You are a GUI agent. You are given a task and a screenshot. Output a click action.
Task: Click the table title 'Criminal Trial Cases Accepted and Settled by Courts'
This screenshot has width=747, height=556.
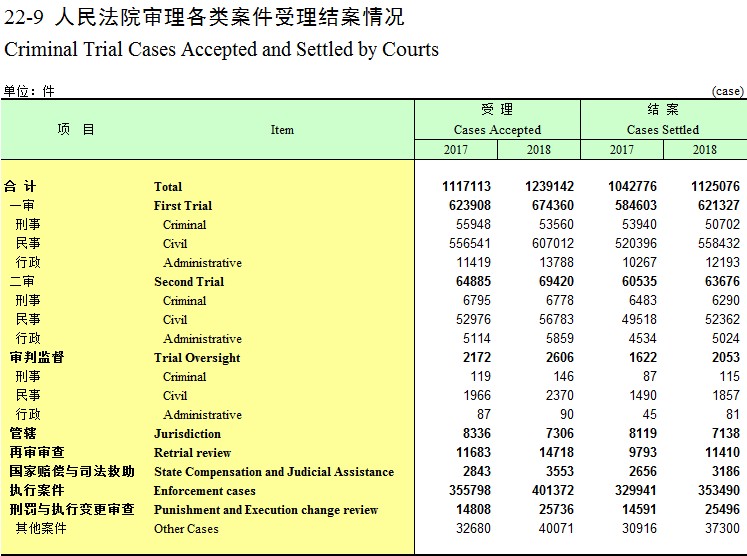pyautogui.click(x=221, y=49)
